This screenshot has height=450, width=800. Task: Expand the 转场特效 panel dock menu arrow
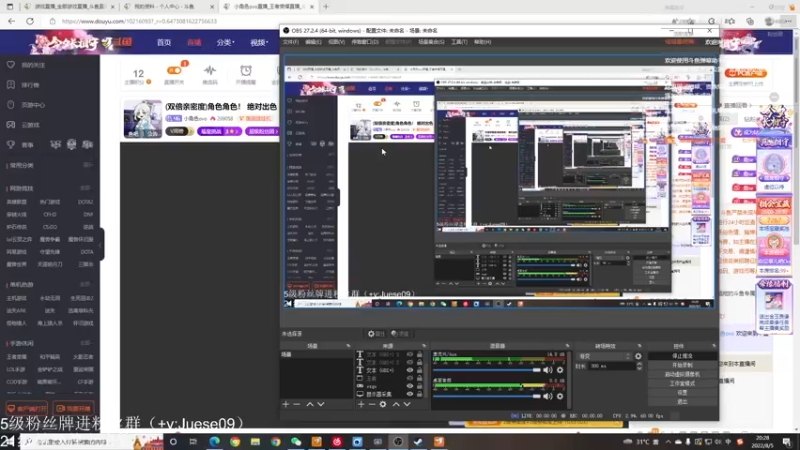pyautogui.click(x=639, y=346)
